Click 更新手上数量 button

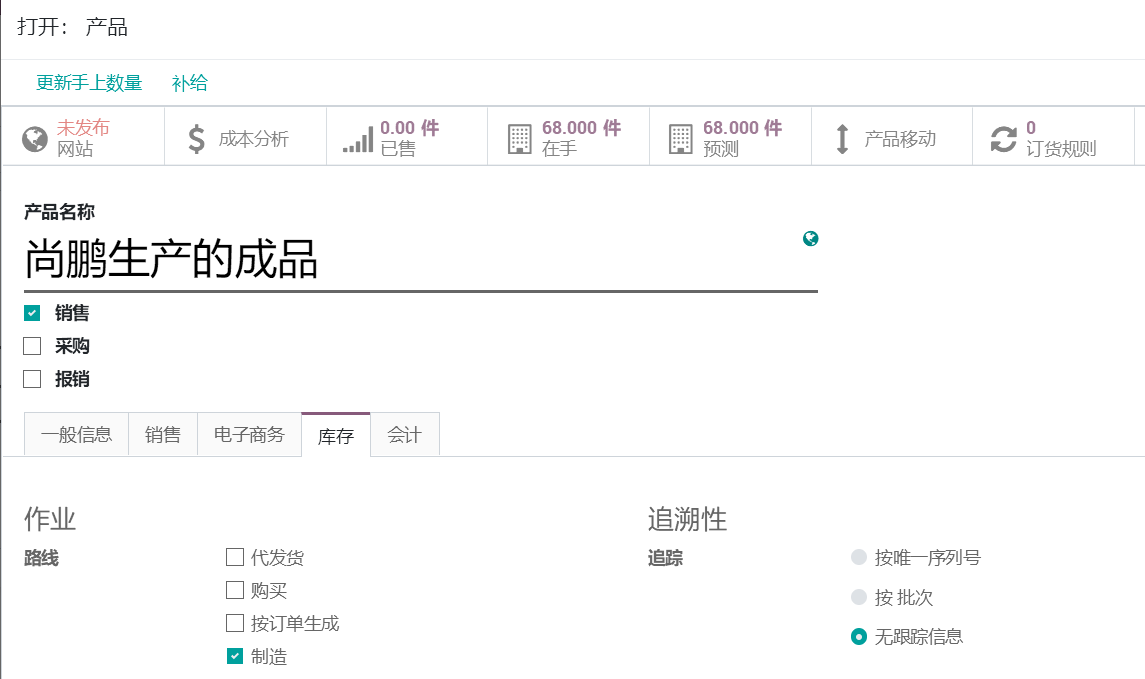click(x=89, y=83)
